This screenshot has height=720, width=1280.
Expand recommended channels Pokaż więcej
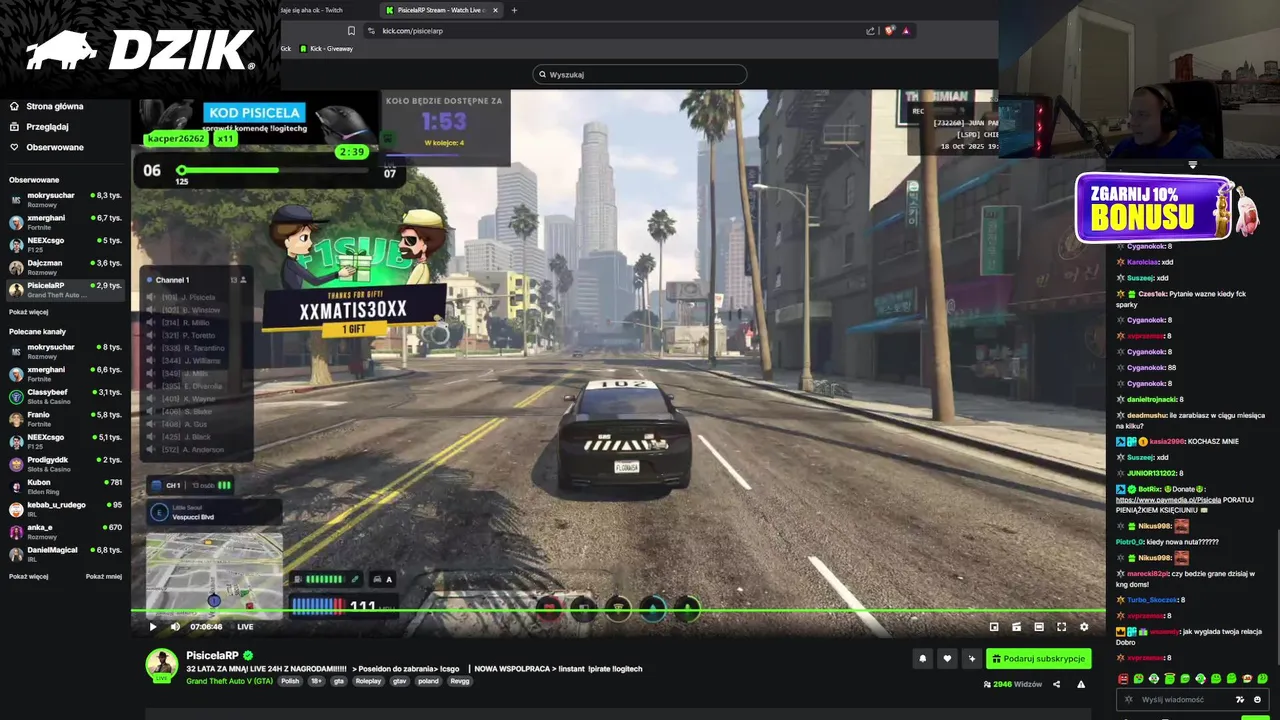tap(28, 576)
